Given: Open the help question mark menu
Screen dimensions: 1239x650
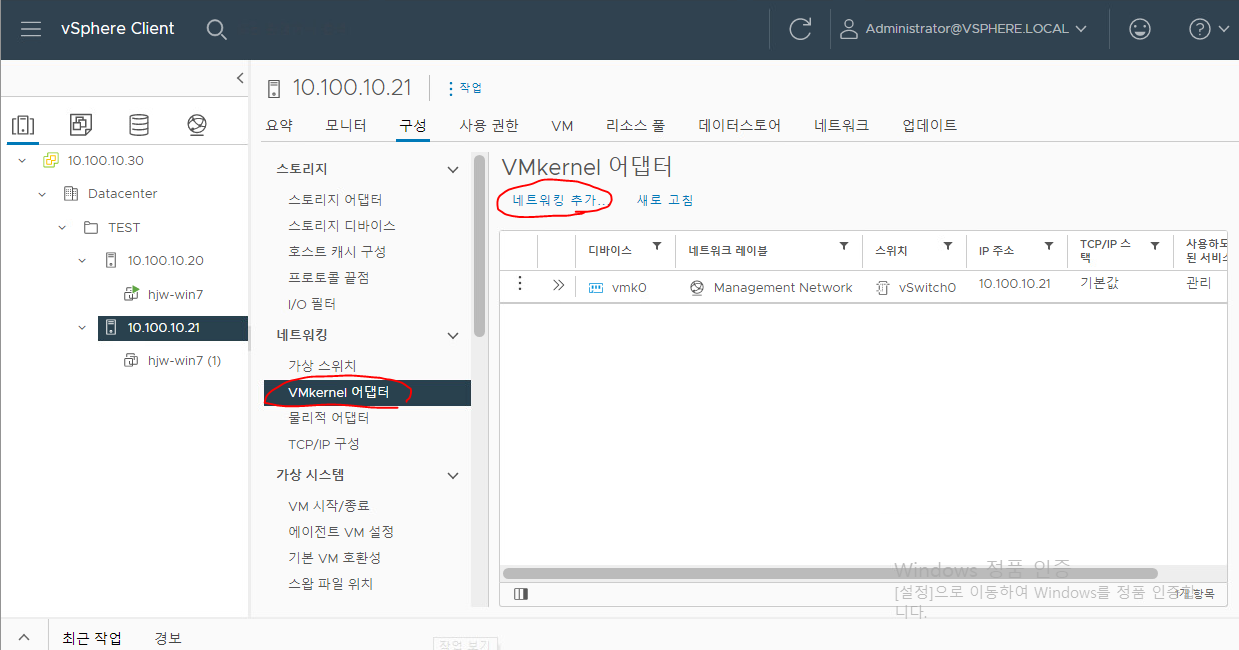Looking at the screenshot, I should coord(1209,29).
